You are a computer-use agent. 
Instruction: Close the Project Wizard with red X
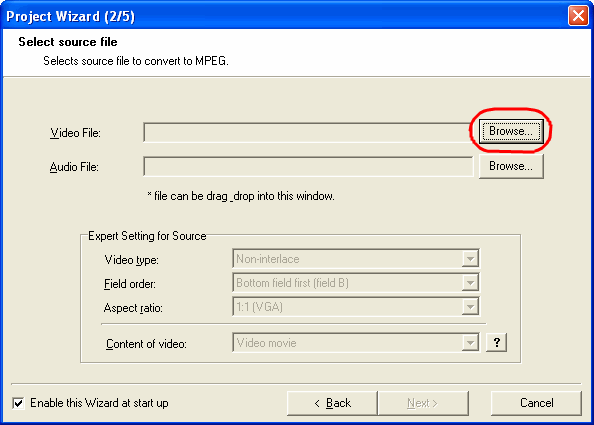point(578,16)
